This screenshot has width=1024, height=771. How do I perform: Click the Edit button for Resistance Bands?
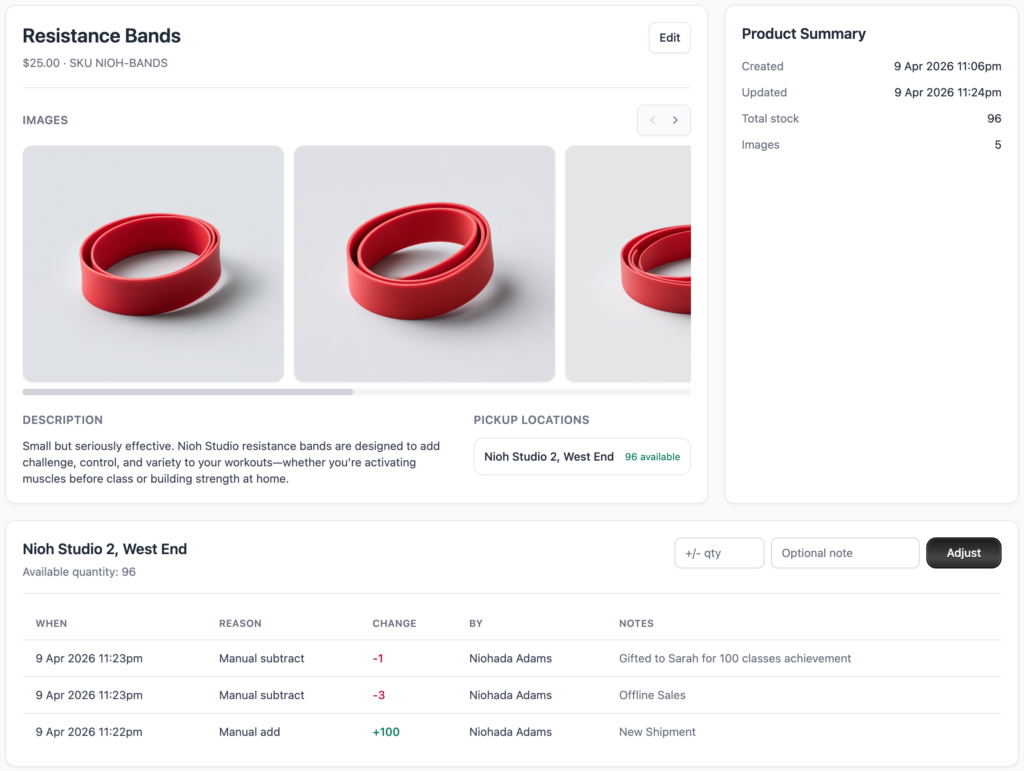point(669,38)
